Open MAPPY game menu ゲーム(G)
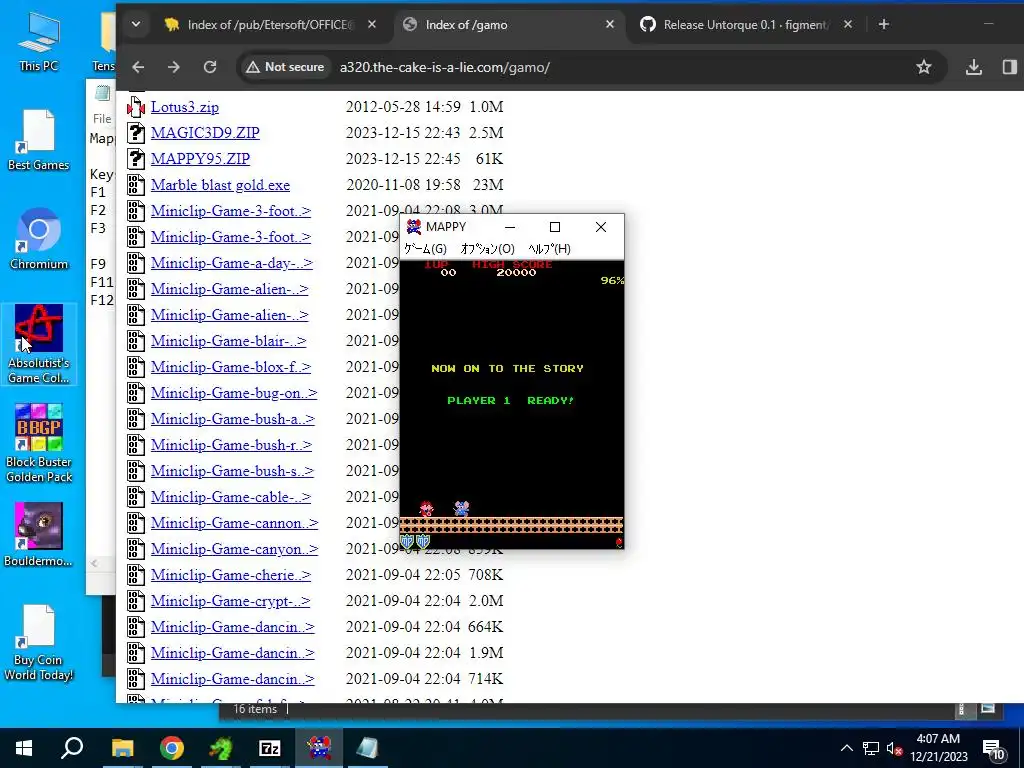Viewport: 1024px width, 768px height. click(425, 249)
